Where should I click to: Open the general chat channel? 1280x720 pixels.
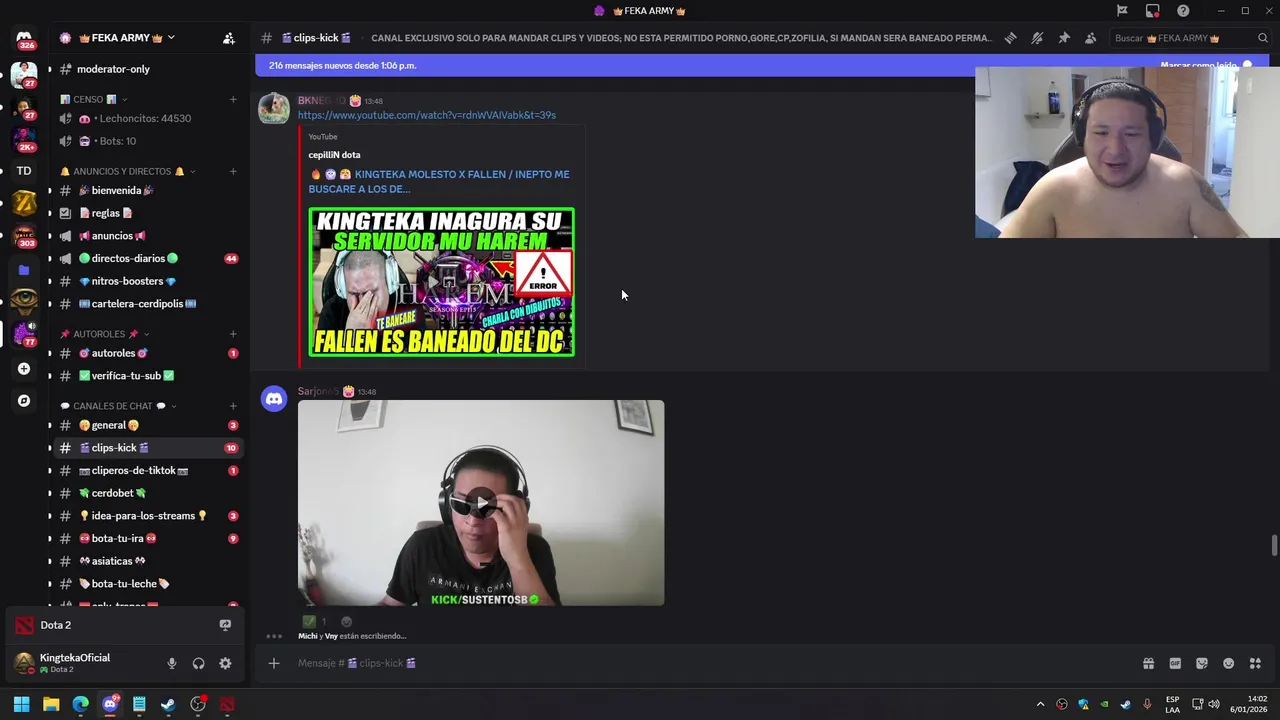(147, 425)
